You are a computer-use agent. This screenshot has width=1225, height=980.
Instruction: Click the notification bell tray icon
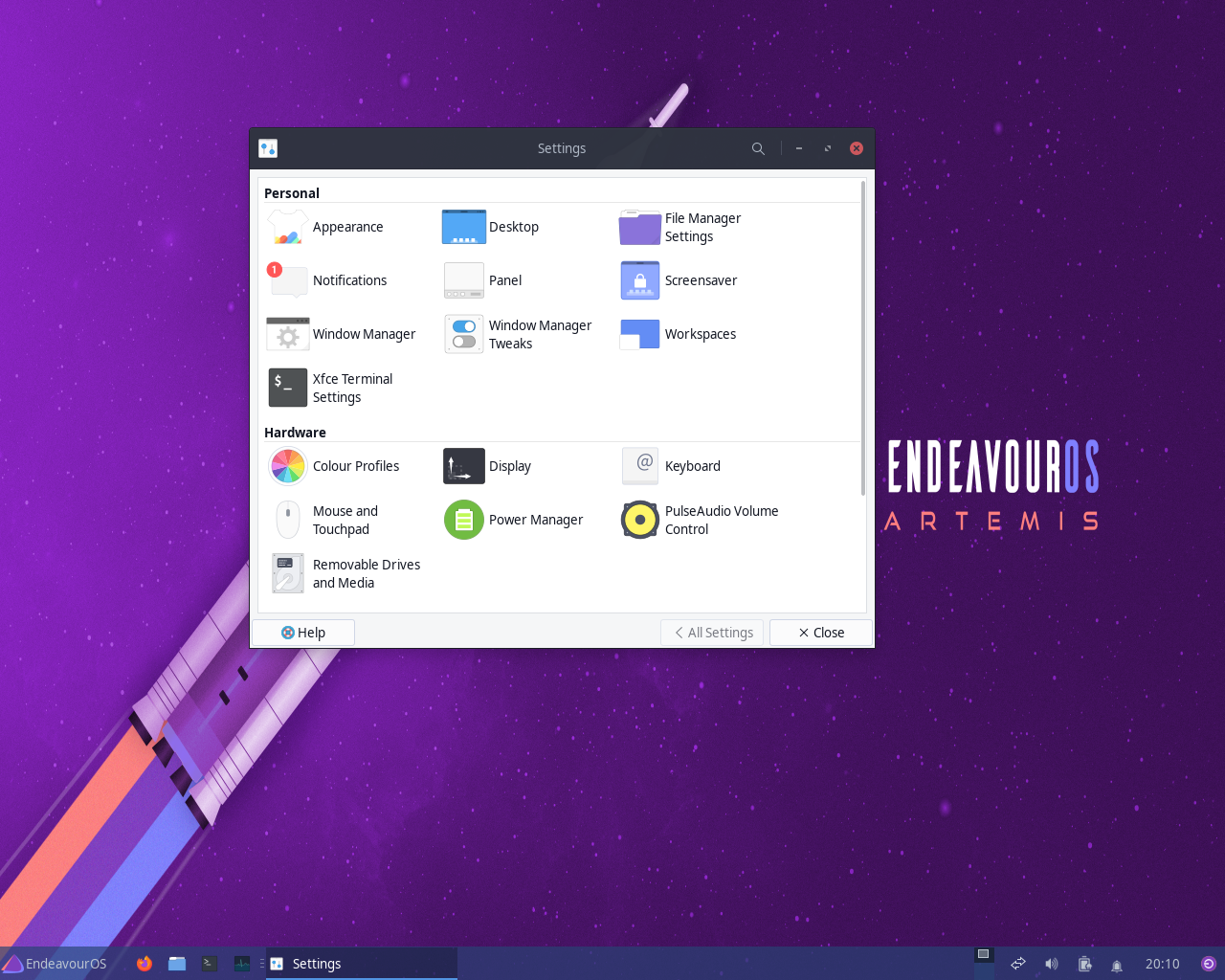tap(1117, 965)
